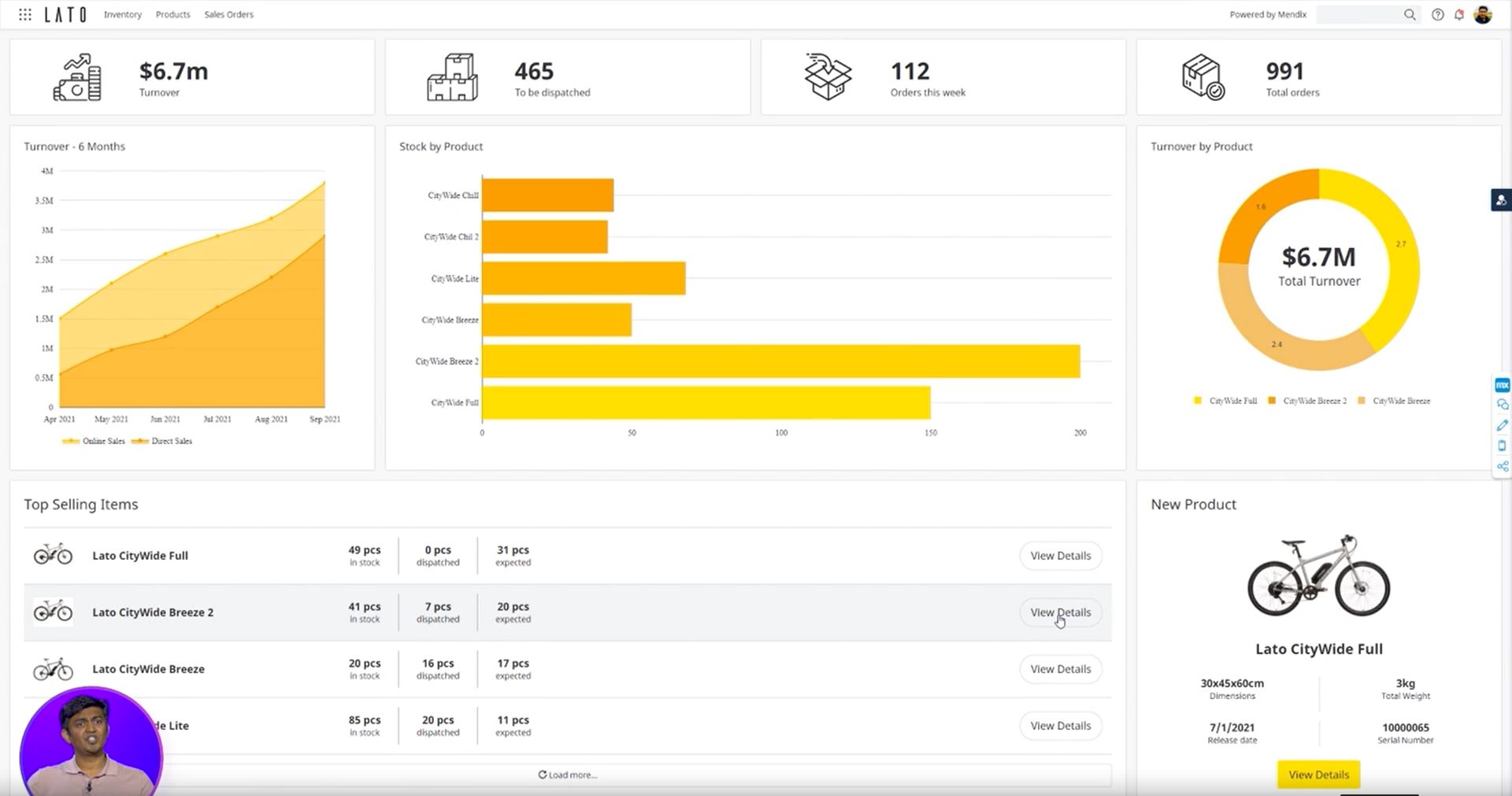This screenshot has height=796, width=1512.
Task: Click the share icon in sidebar
Action: coord(1502,466)
